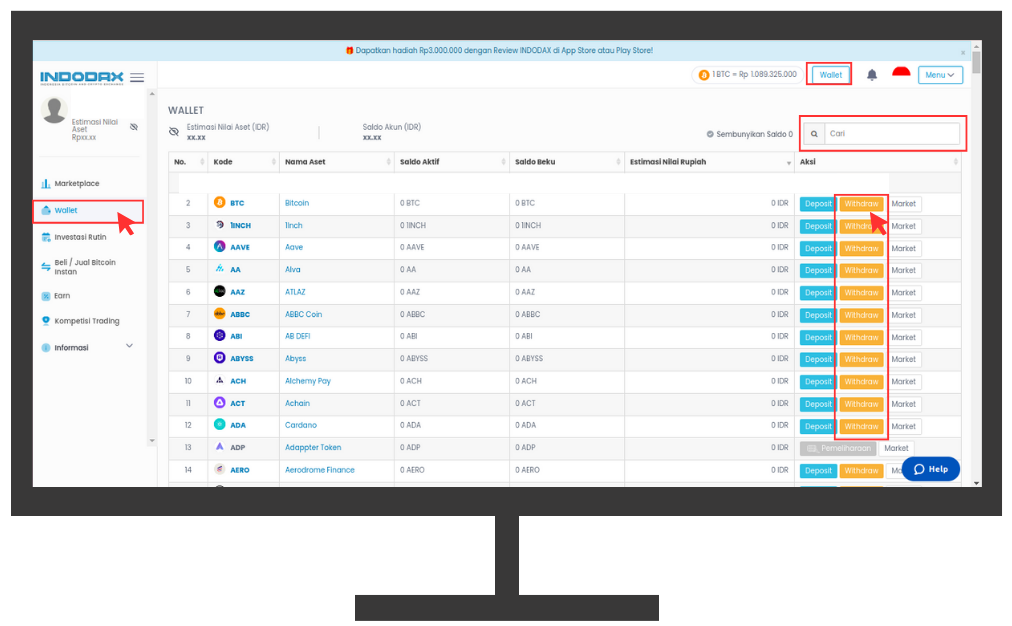
Task: Close the promo banner at top
Action: 963,52
